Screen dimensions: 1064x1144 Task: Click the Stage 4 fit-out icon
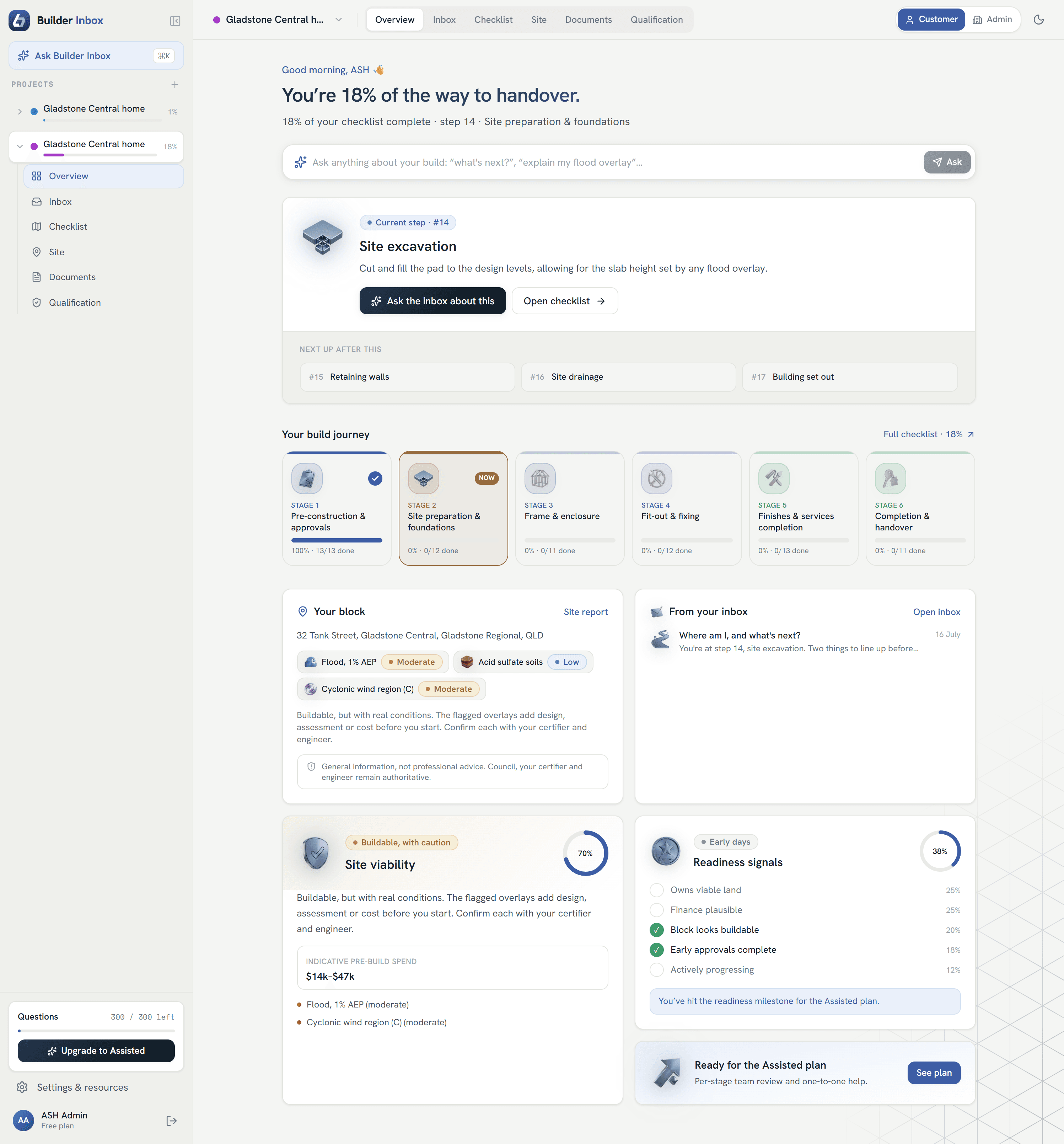[657, 478]
